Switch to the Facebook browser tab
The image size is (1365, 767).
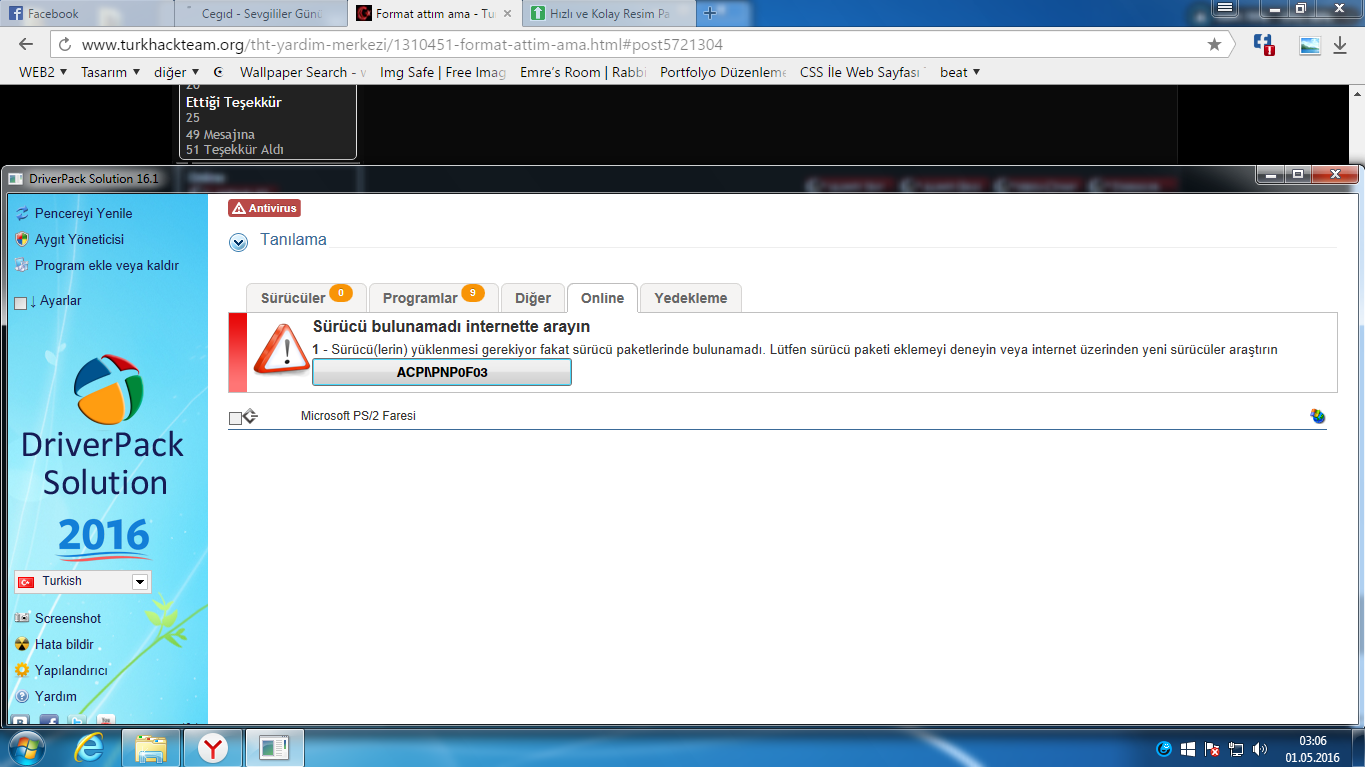[x=85, y=14]
